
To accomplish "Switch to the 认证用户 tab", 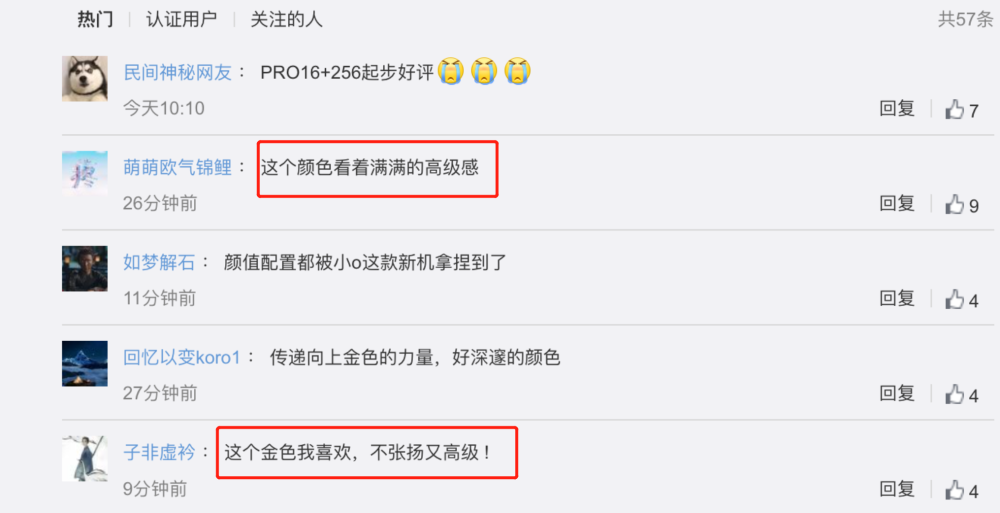I will 182,19.
